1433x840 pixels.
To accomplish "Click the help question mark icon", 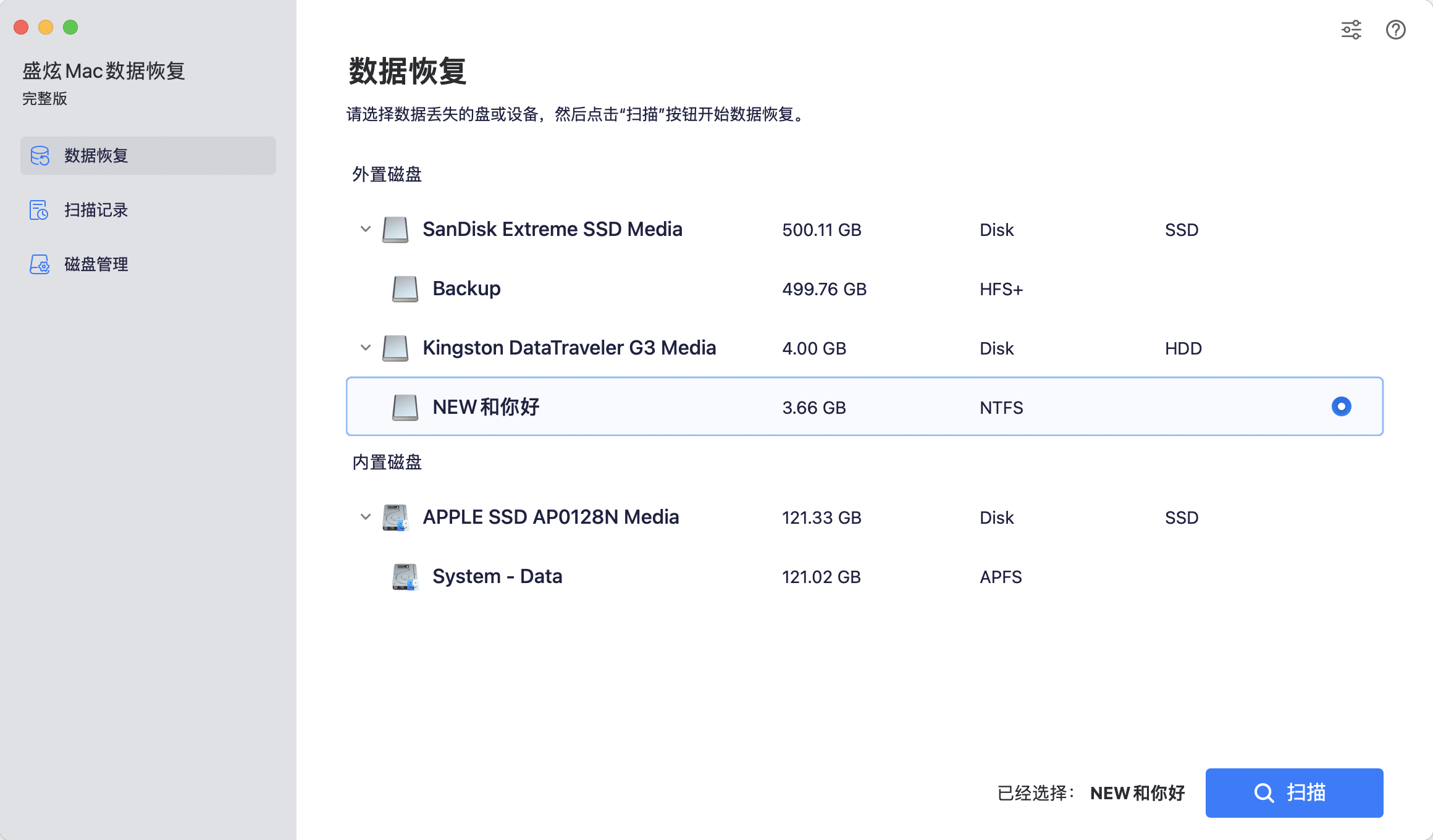I will pyautogui.click(x=1395, y=30).
